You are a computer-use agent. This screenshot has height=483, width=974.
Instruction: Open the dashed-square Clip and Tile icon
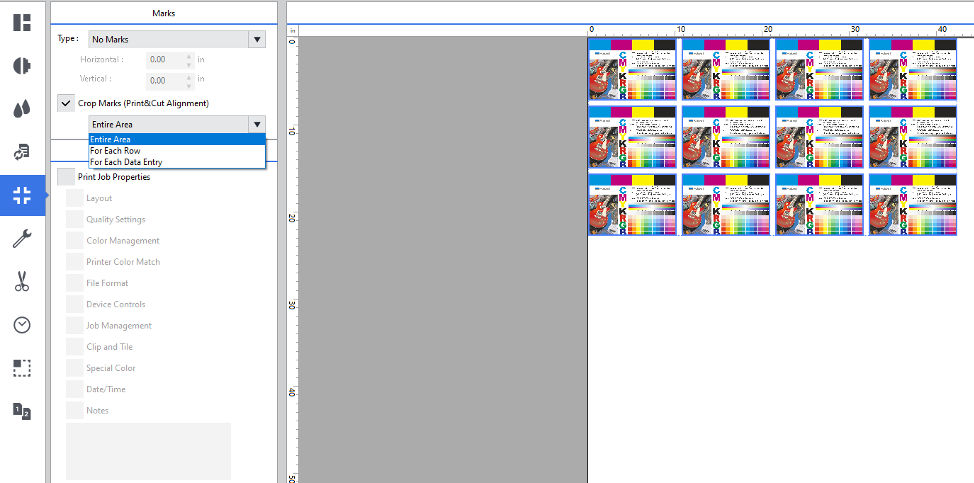pos(22,368)
